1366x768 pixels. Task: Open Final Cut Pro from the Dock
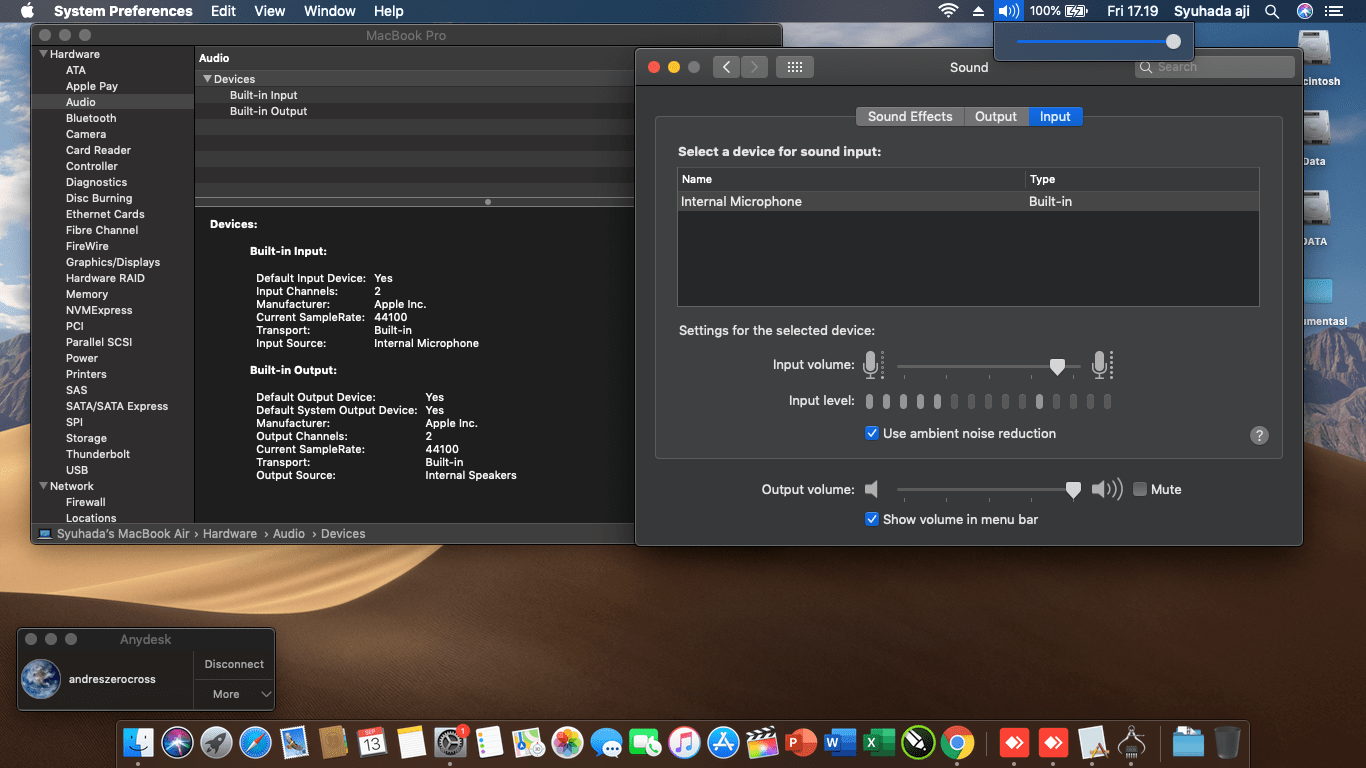click(762, 742)
